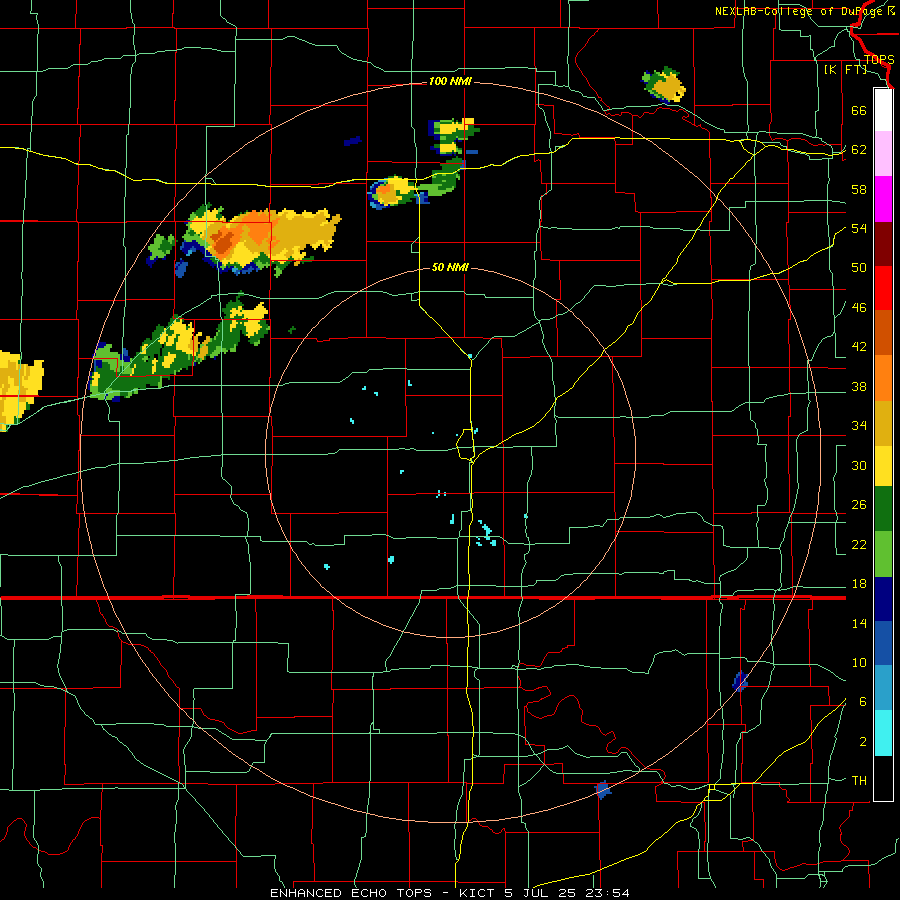Pick the maroon swatch in the color scale

click(883, 244)
